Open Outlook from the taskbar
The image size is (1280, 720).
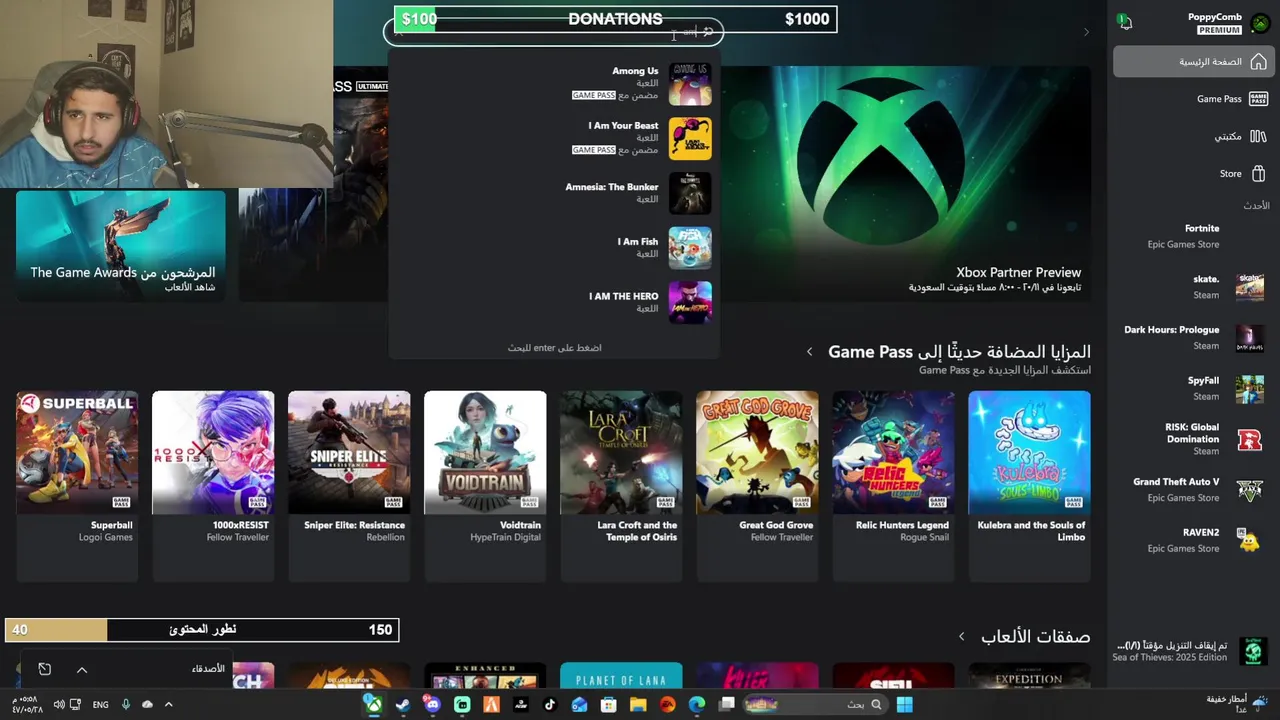pyautogui.click(x=579, y=705)
